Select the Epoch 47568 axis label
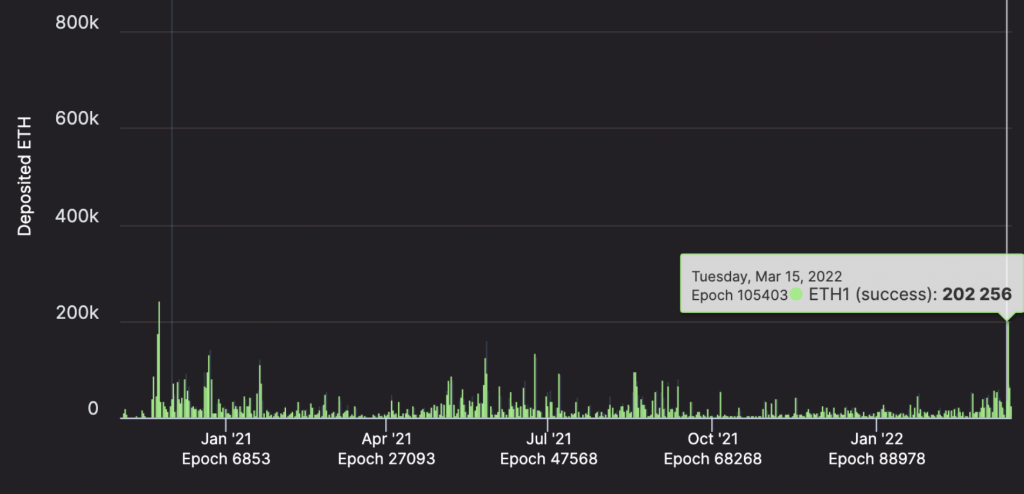1024x494 pixels. pyautogui.click(x=548, y=459)
